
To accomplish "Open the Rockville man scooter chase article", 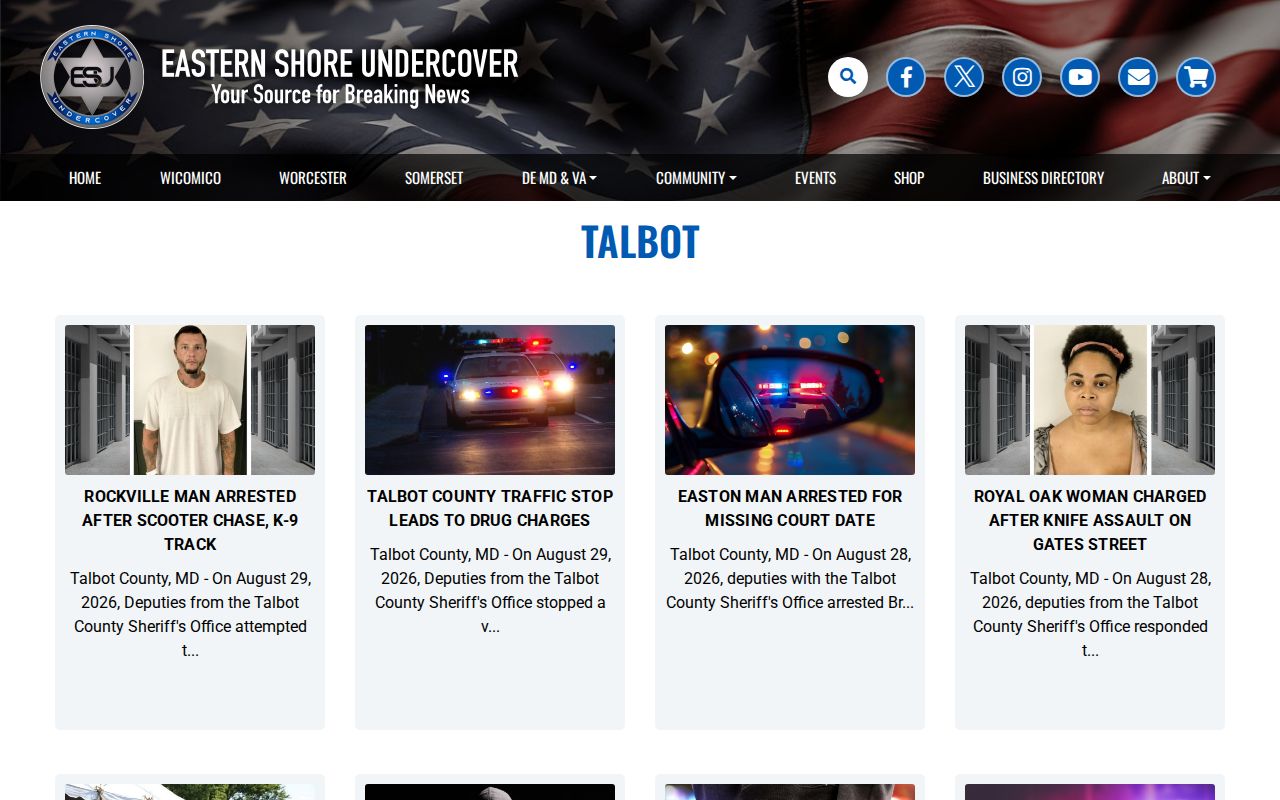I will pos(190,520).
